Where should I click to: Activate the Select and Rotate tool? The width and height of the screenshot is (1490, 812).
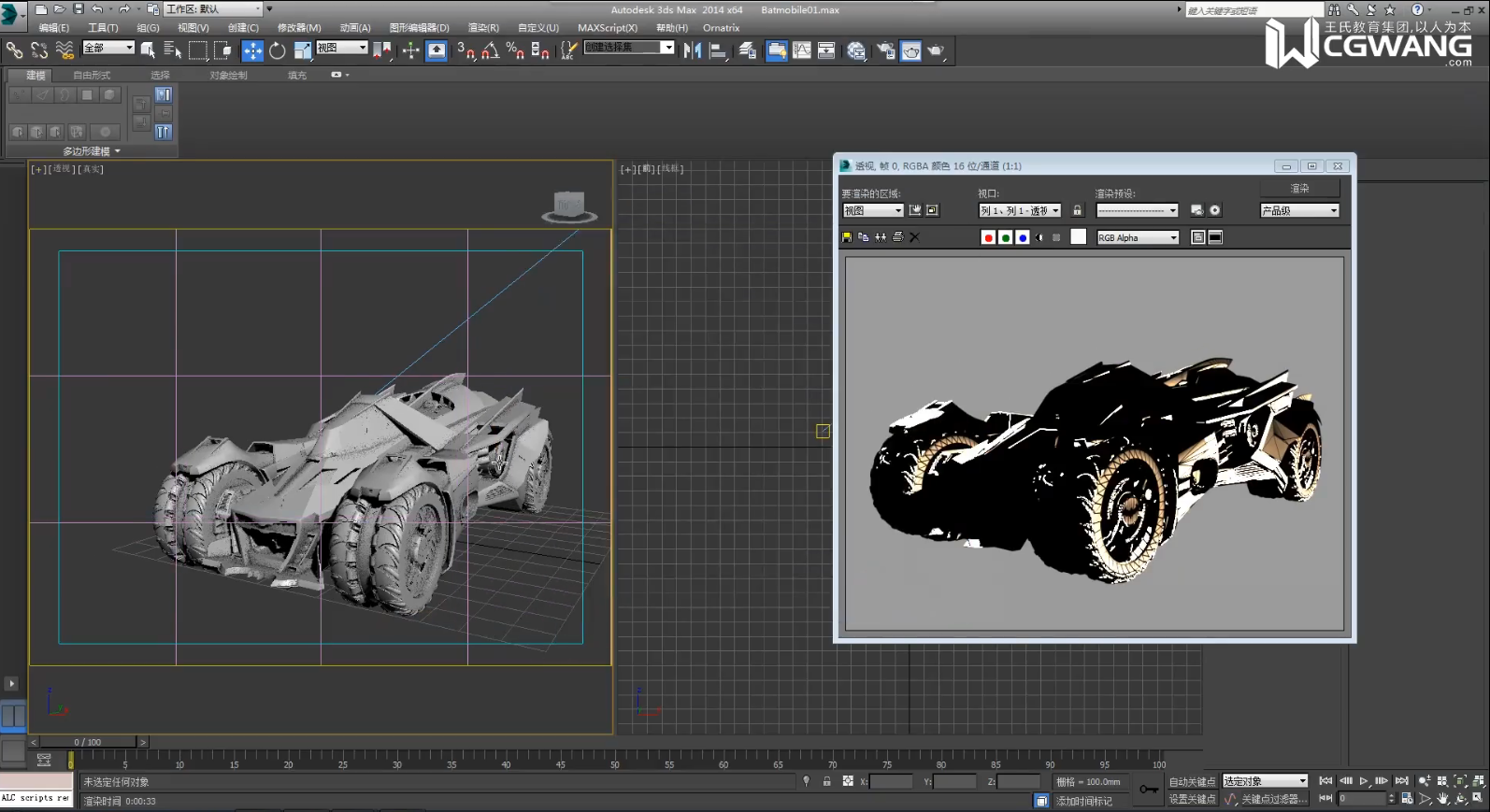[278, 50]
